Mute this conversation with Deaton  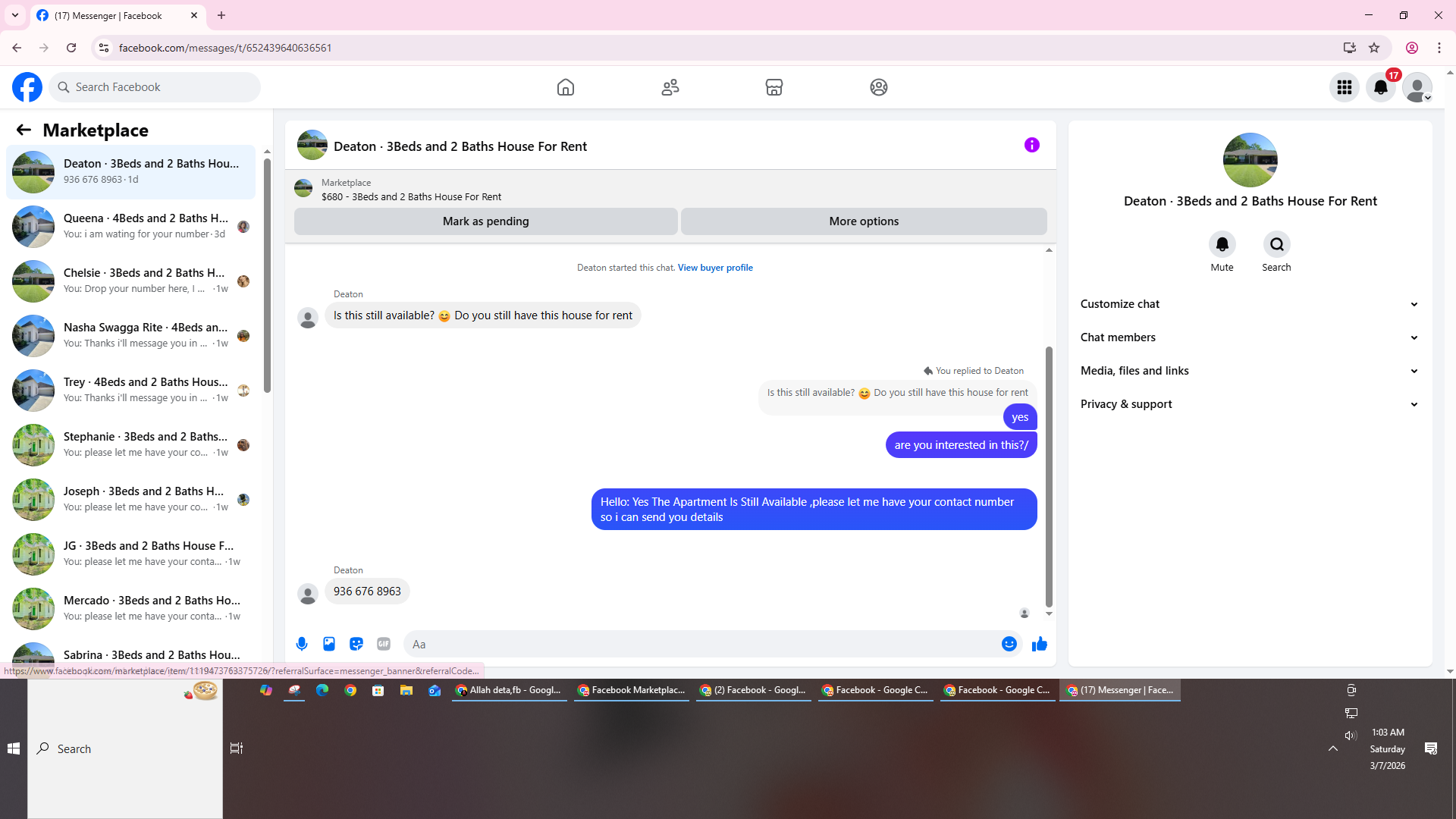[x=1222, y=244]
